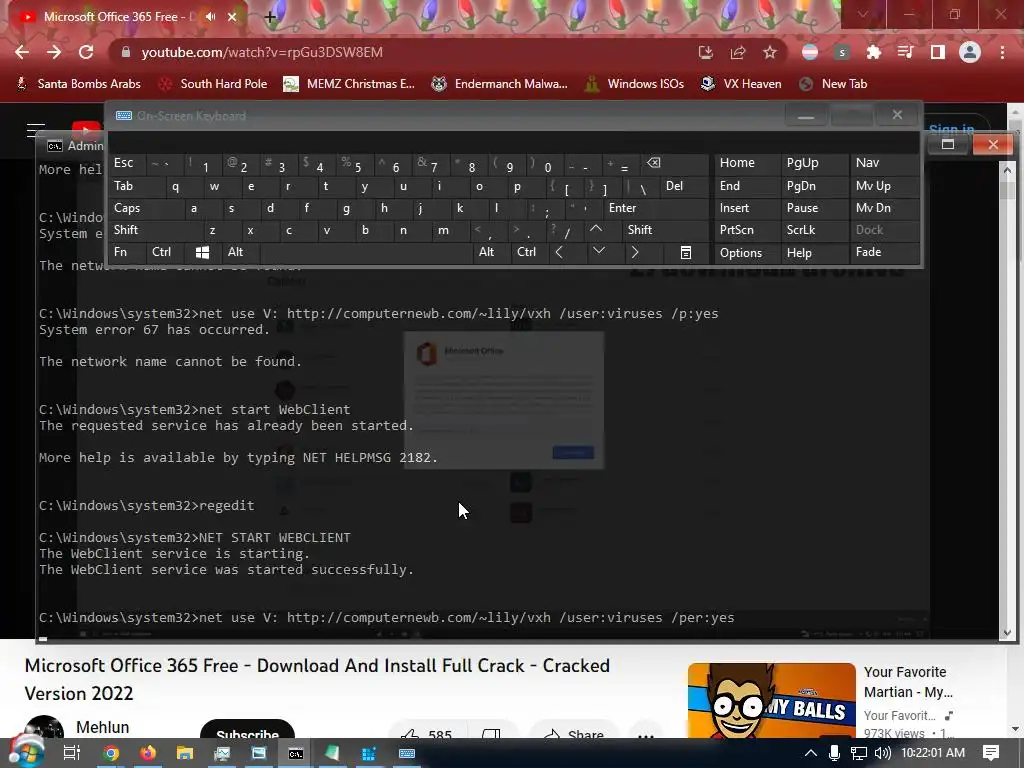Viewport: 1024px width, 768px height.
Task: Tap the context menu key icon
Action: [x=686, y=252]
